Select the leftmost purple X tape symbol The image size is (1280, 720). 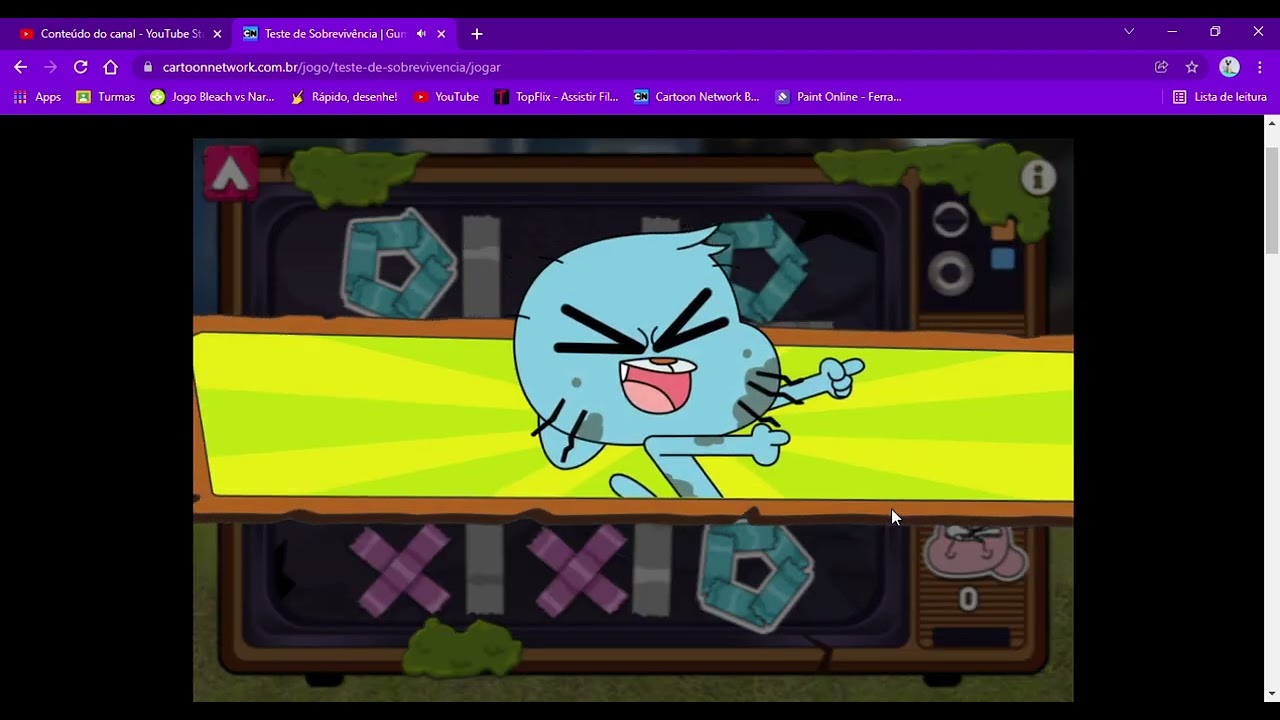[x=400, y=571]
